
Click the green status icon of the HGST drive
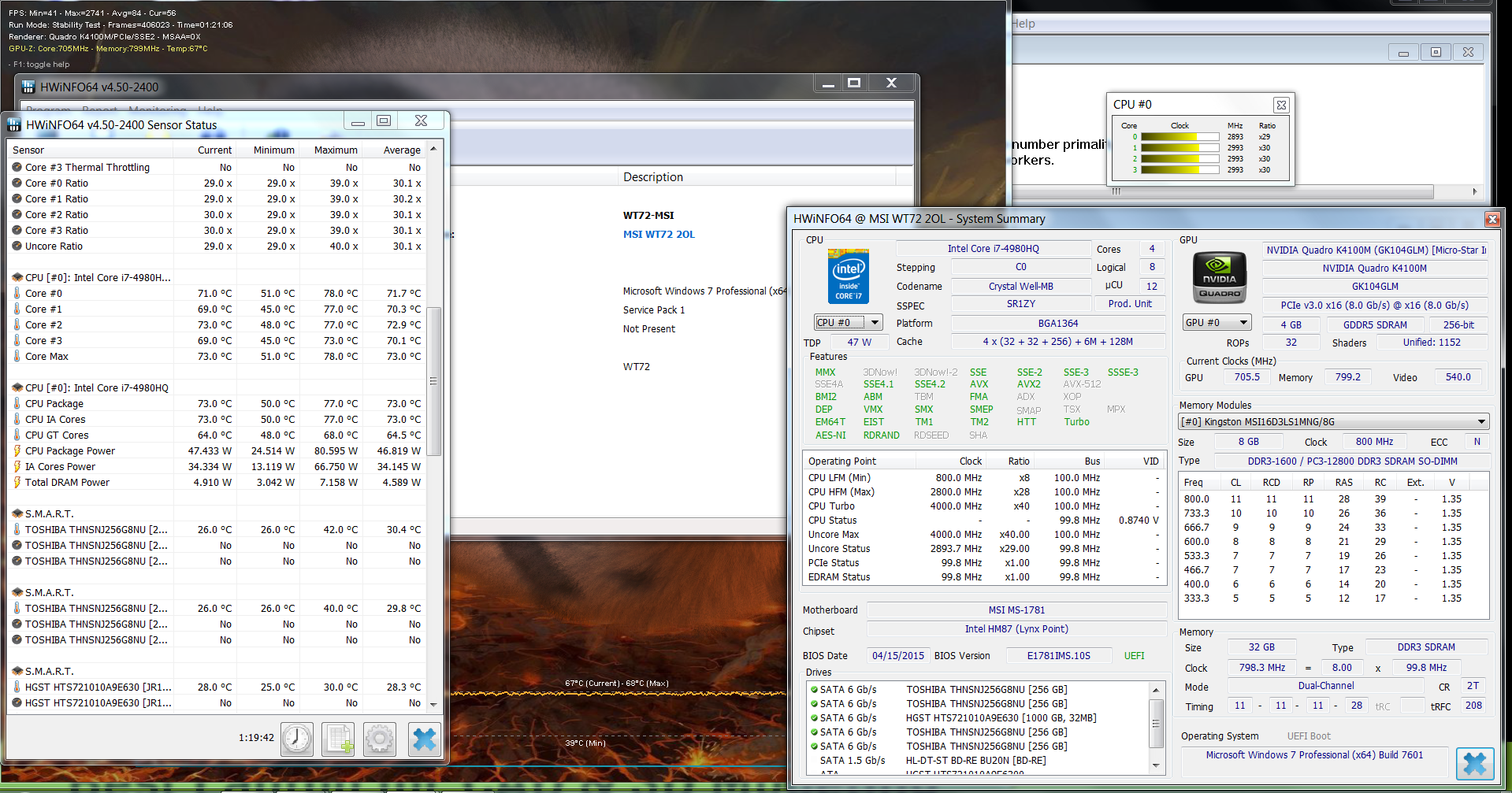pos(814,718)
